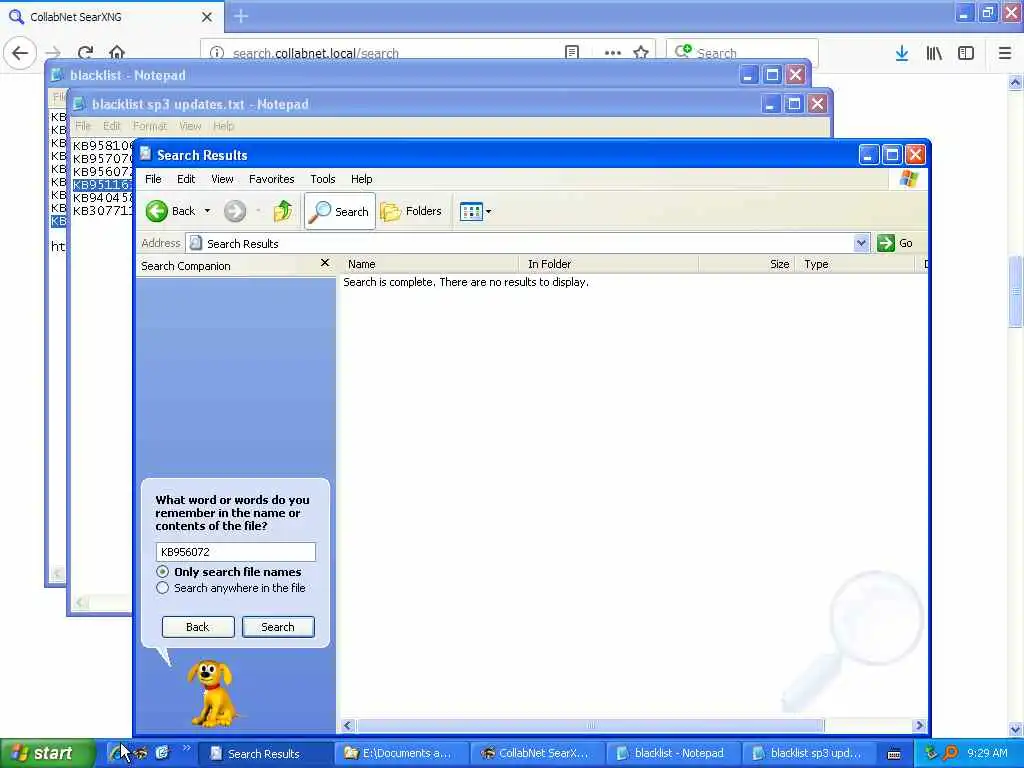1024x768 pixels.
Task: Click the KB958106 line in Notepad
Action: 103,146
